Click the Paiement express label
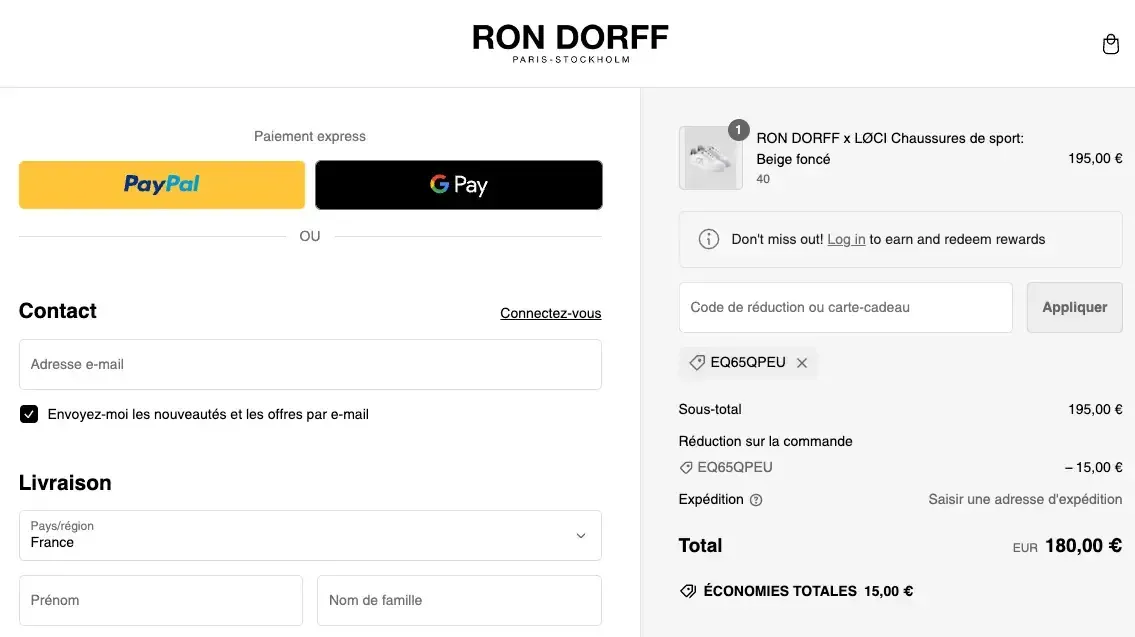 [310, 136]
